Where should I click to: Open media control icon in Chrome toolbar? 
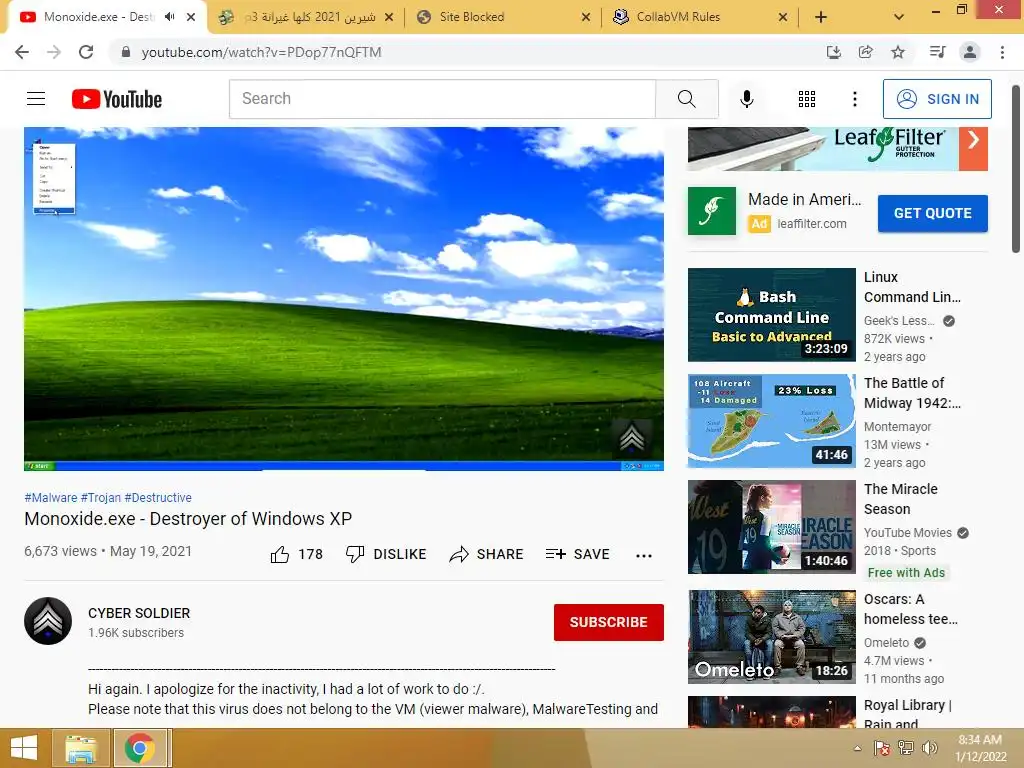tap(937, 52)
